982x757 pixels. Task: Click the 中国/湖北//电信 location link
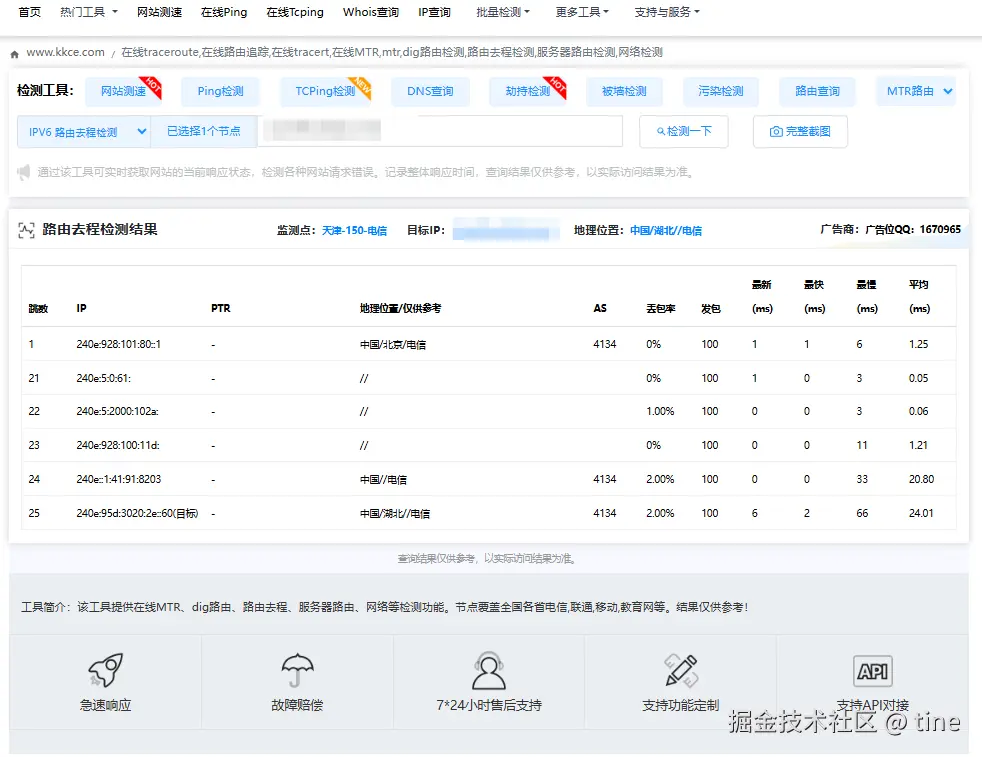[666, 230]
